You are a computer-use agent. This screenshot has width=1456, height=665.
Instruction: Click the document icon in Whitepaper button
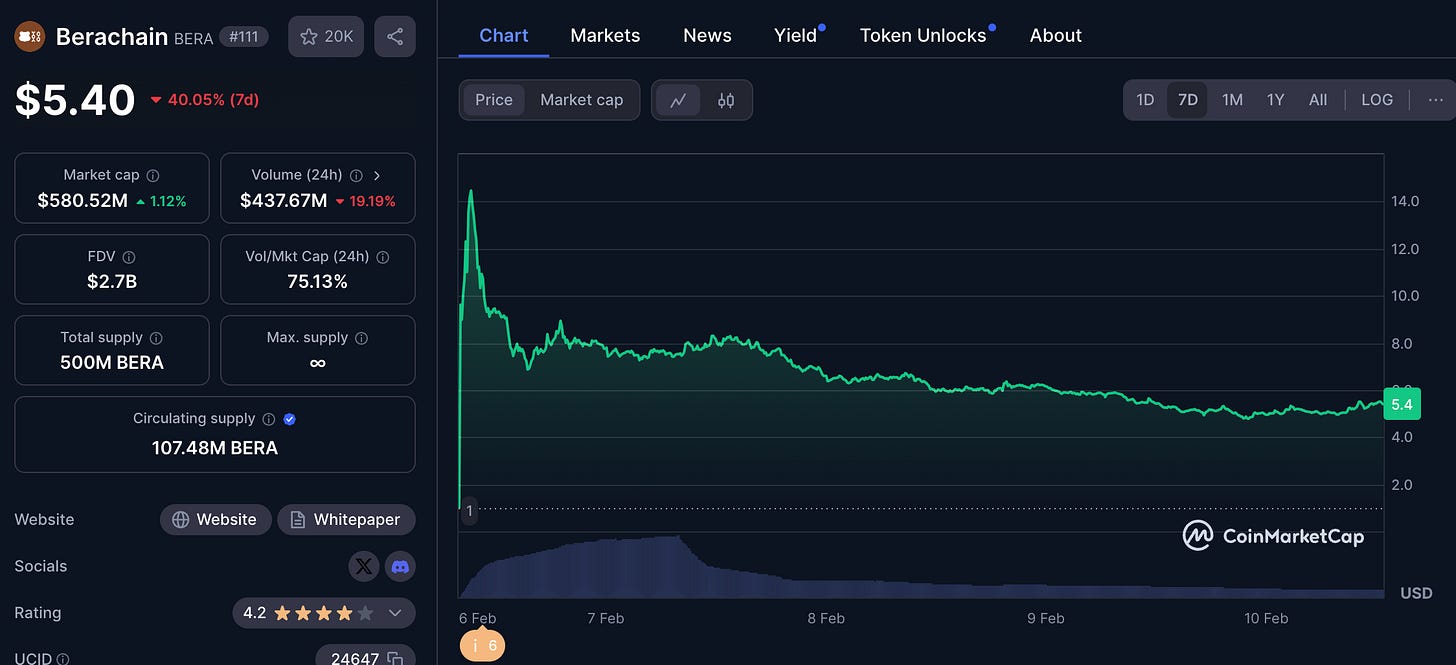pos(298,520)
